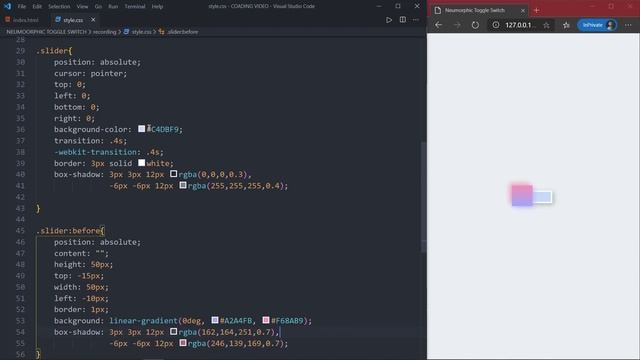
Task: Click the InPrivate profile button
Action: (597, 25)
